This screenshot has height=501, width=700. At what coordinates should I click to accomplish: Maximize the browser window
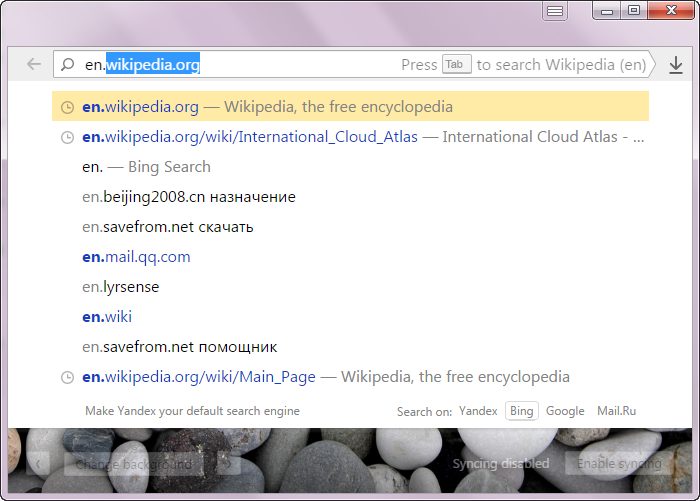[634, 10]
